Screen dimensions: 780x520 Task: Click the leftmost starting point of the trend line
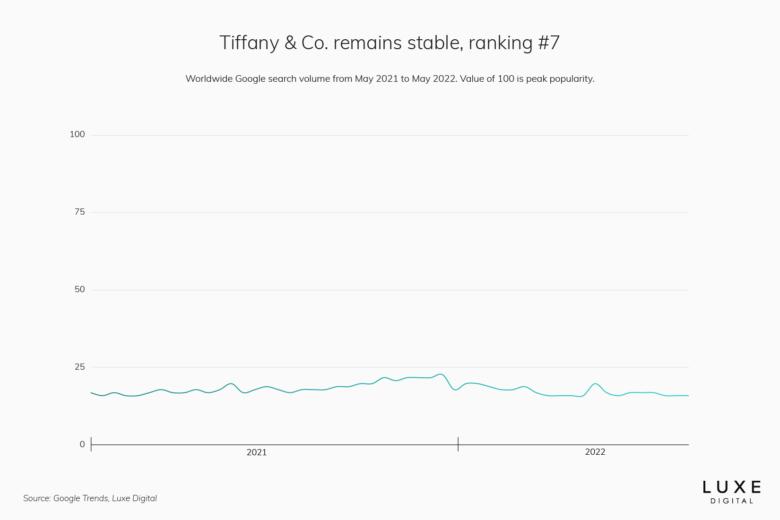click(91, 392)
